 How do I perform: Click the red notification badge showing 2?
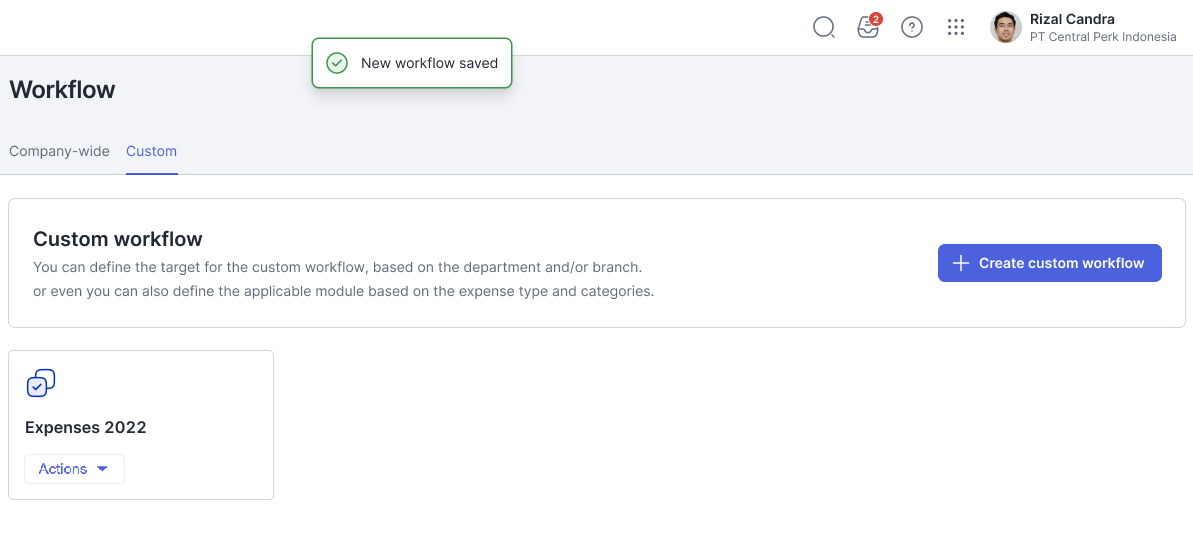pyautogui.click(x=876, y=19)
